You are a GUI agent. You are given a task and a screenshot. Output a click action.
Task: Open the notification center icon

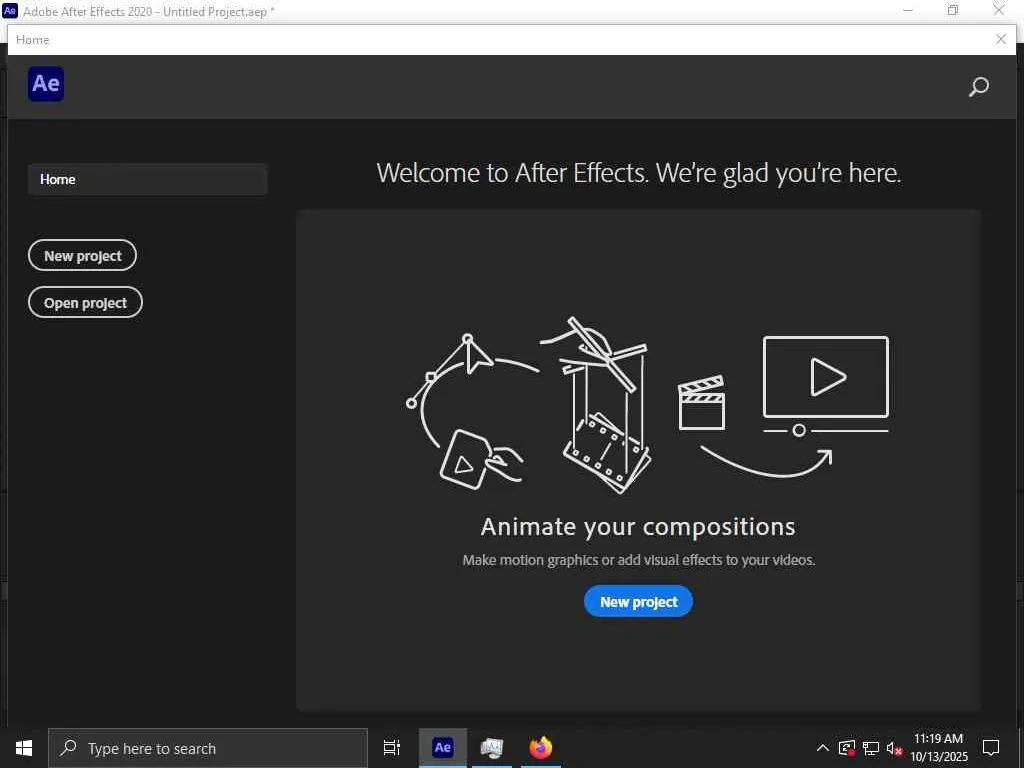[x=991, y=748]
